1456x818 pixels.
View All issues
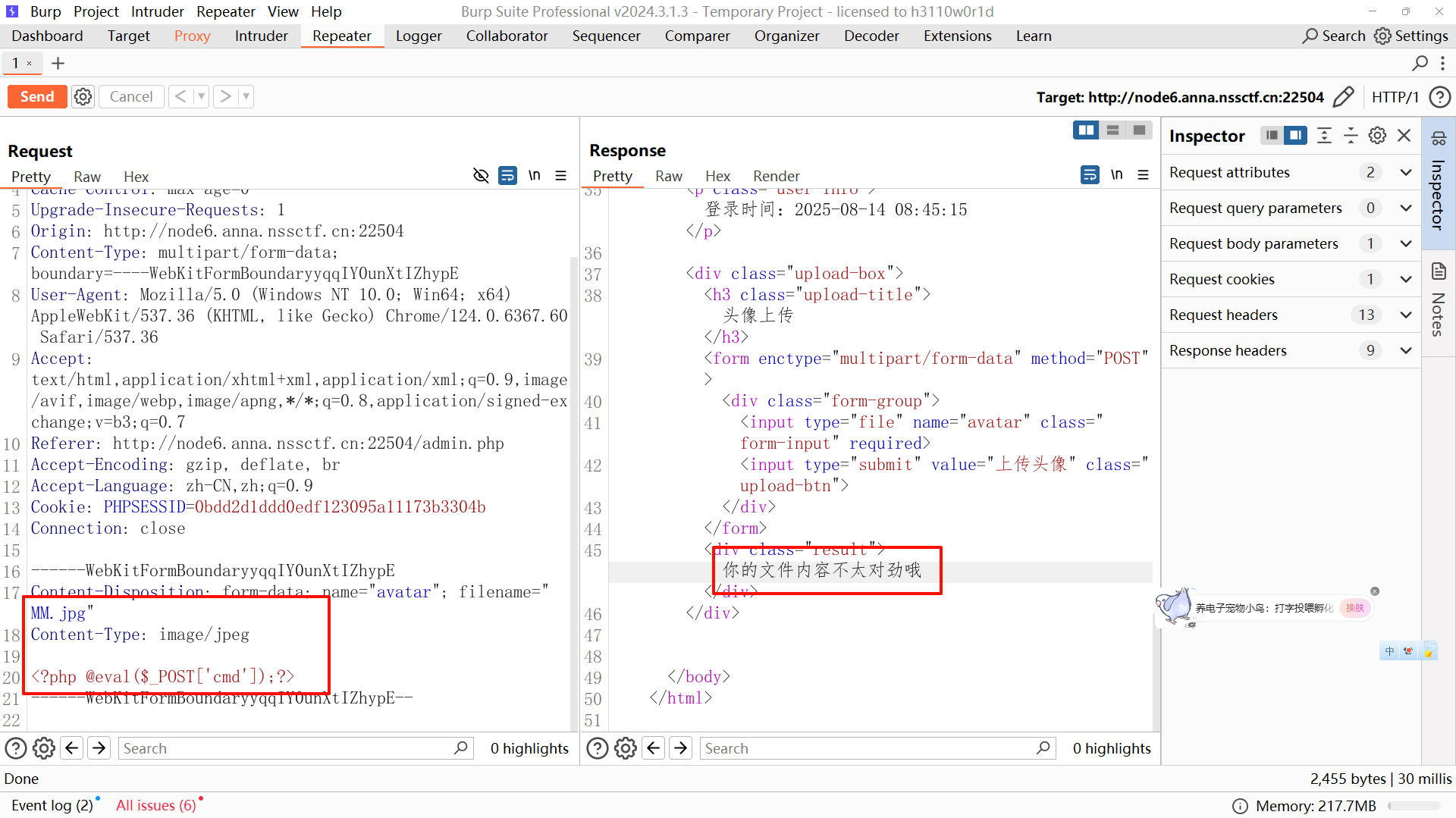tap(156, 805)
